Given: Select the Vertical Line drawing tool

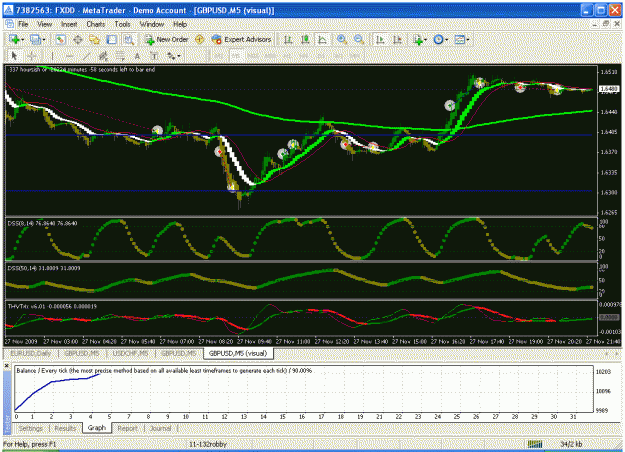Looking at the screenshot, I should 52,56.
